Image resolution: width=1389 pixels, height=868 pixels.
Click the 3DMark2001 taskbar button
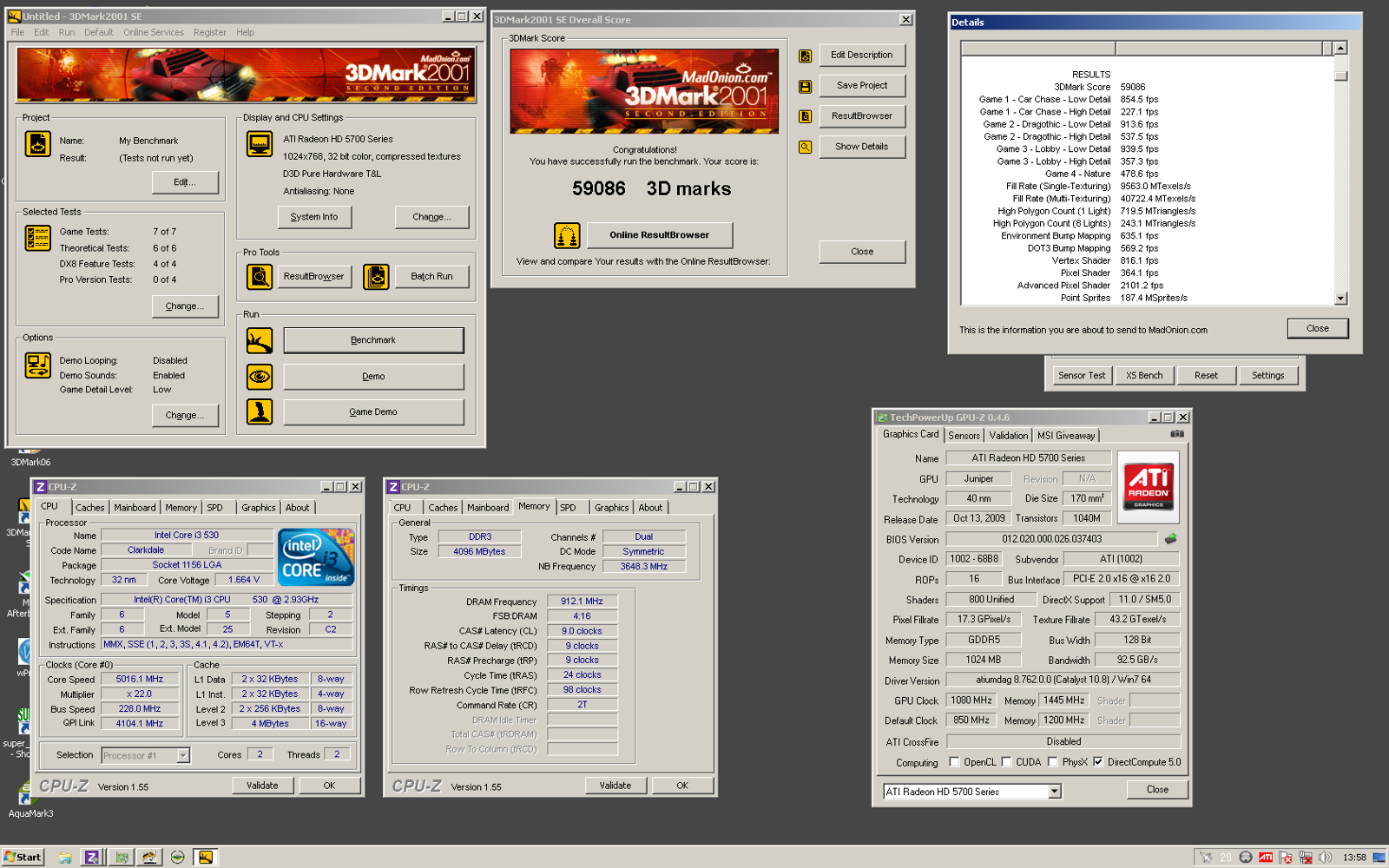pos(206,858)
